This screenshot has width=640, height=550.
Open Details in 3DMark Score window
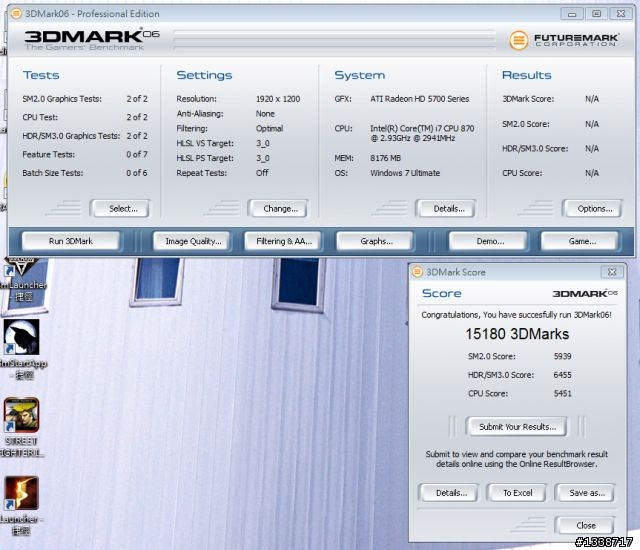click(449, 493)
